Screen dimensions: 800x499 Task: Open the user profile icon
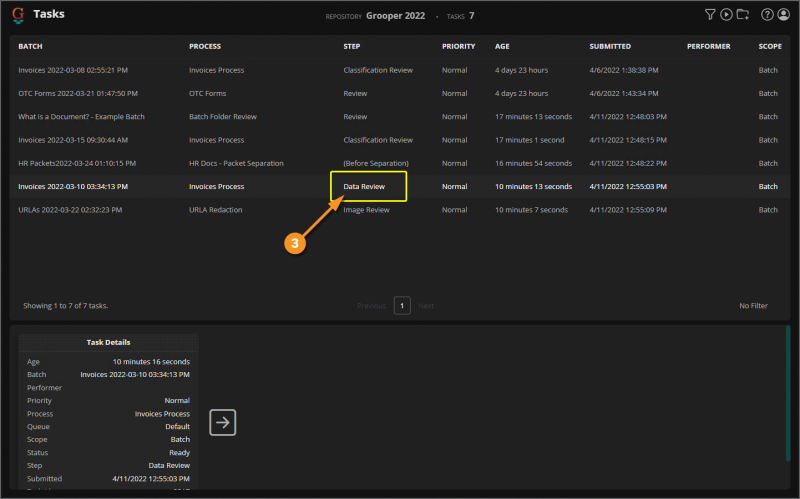pos(783,14)
